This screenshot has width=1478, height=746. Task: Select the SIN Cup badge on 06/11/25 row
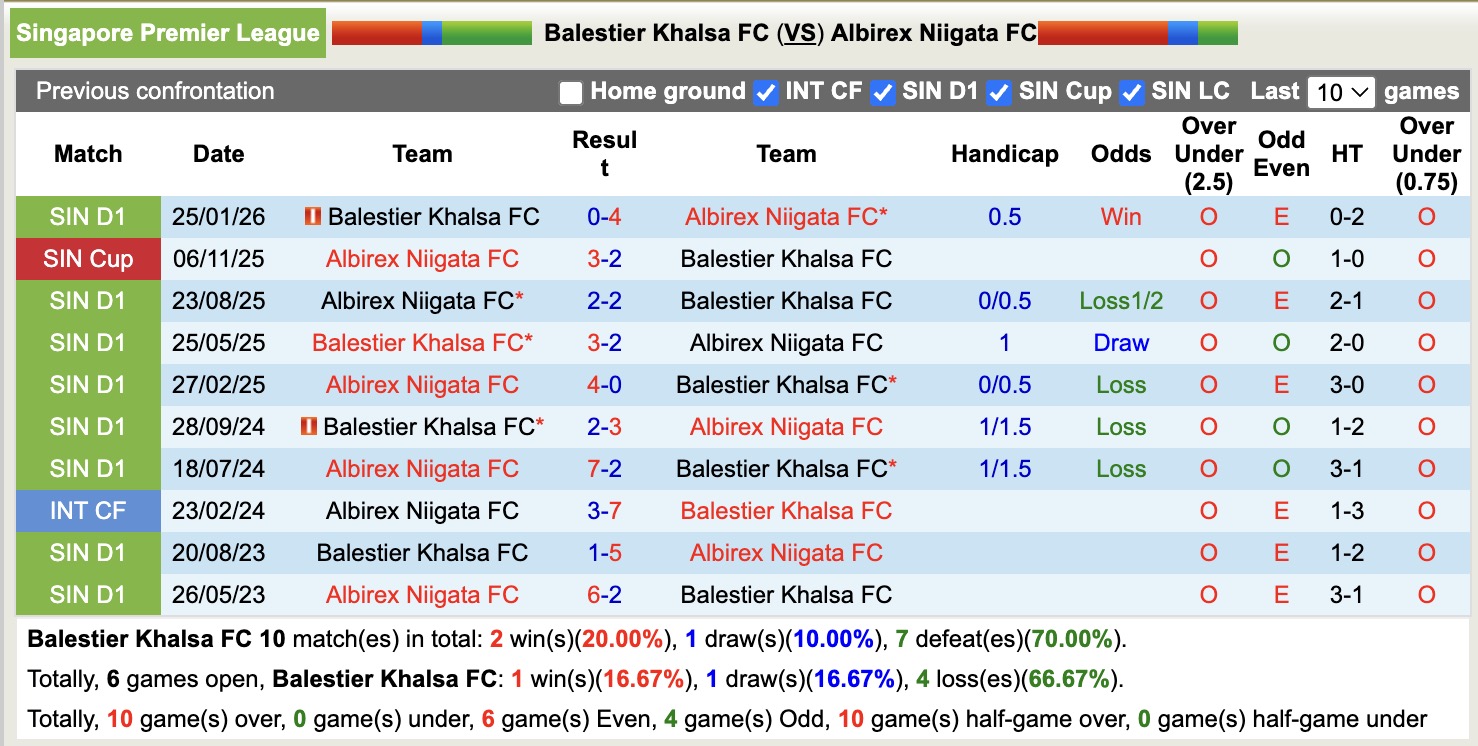pos(88,258)
